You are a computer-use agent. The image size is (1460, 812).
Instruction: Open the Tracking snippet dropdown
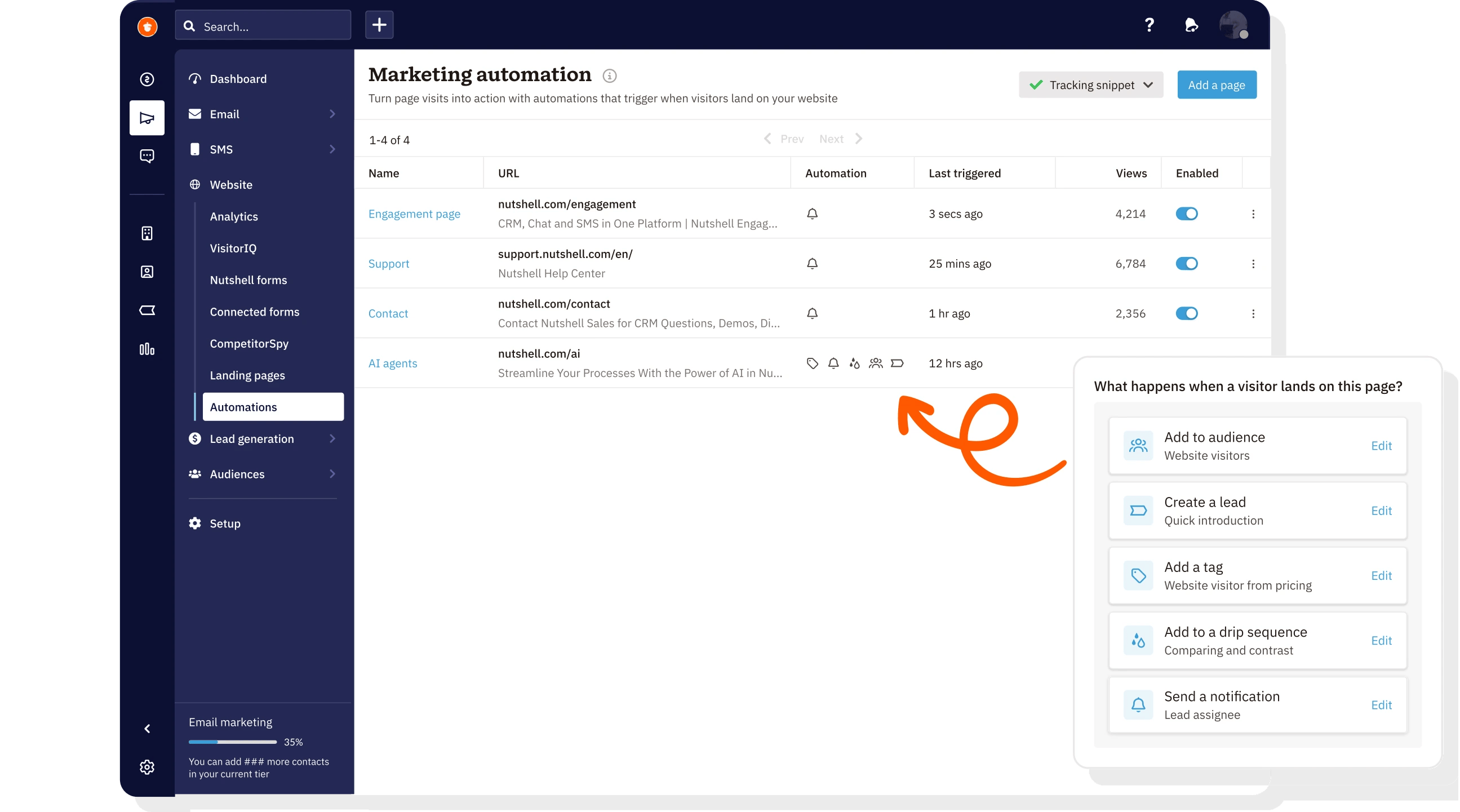click(x=1090, y=85)
